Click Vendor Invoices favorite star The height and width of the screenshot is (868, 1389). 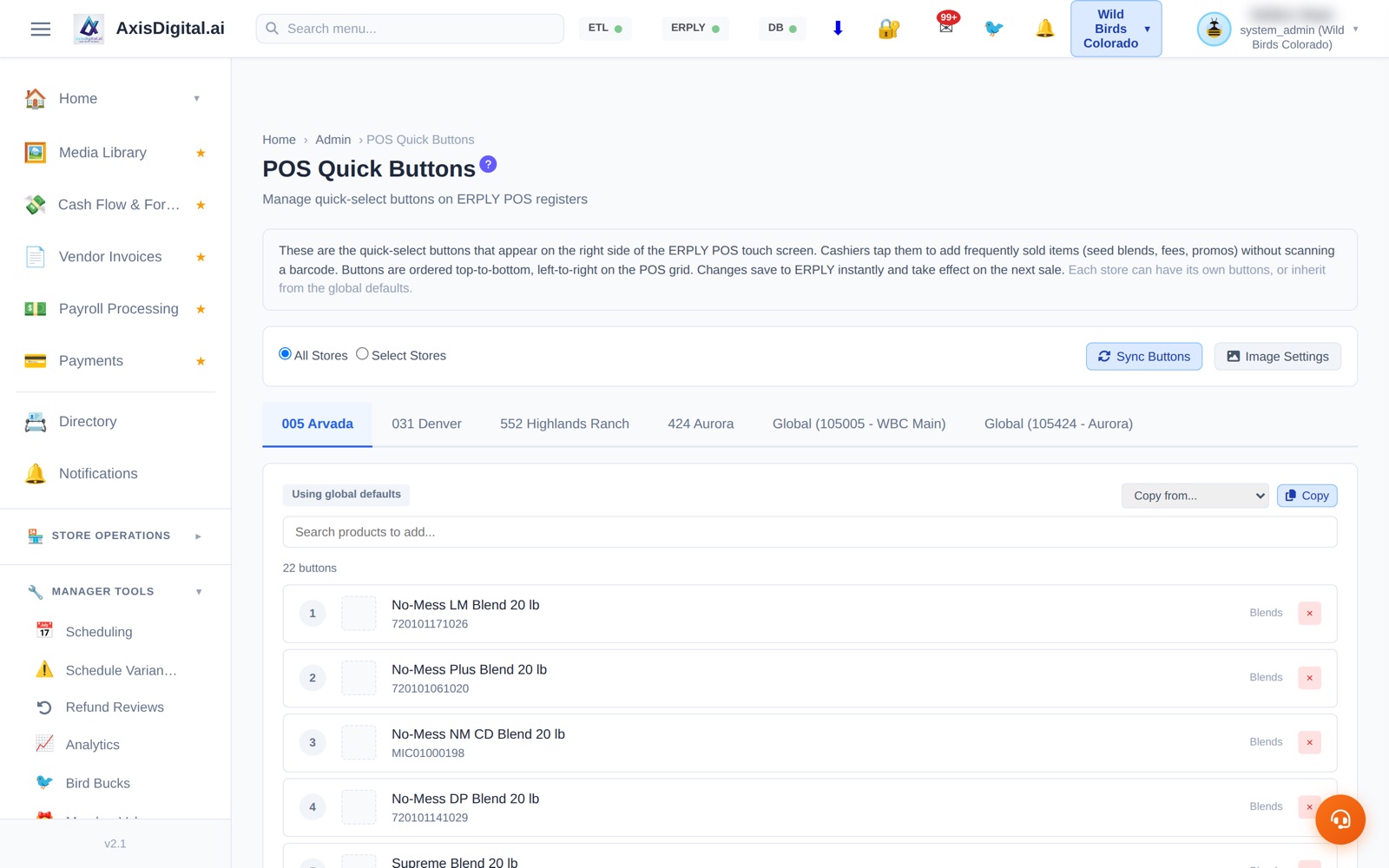201,257
